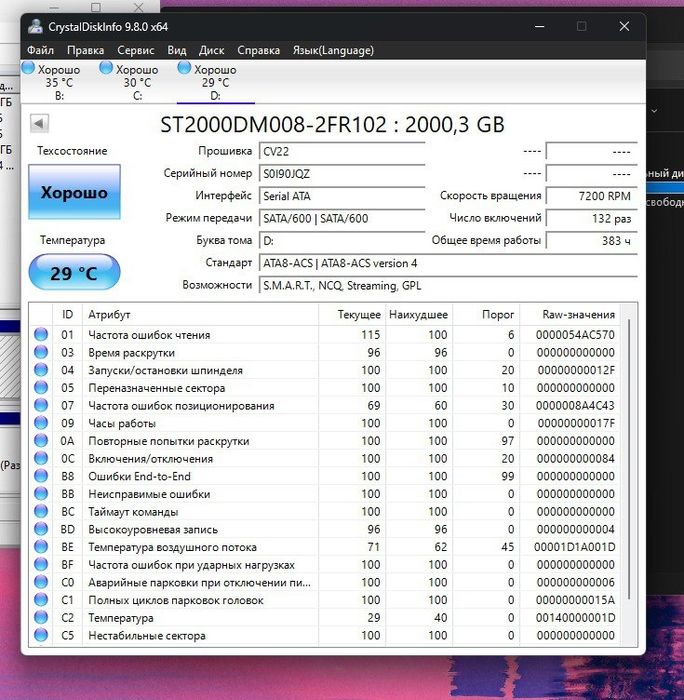Open the Правка menu
This screenshot has height=700, width=684.
(x=85, y=50)
